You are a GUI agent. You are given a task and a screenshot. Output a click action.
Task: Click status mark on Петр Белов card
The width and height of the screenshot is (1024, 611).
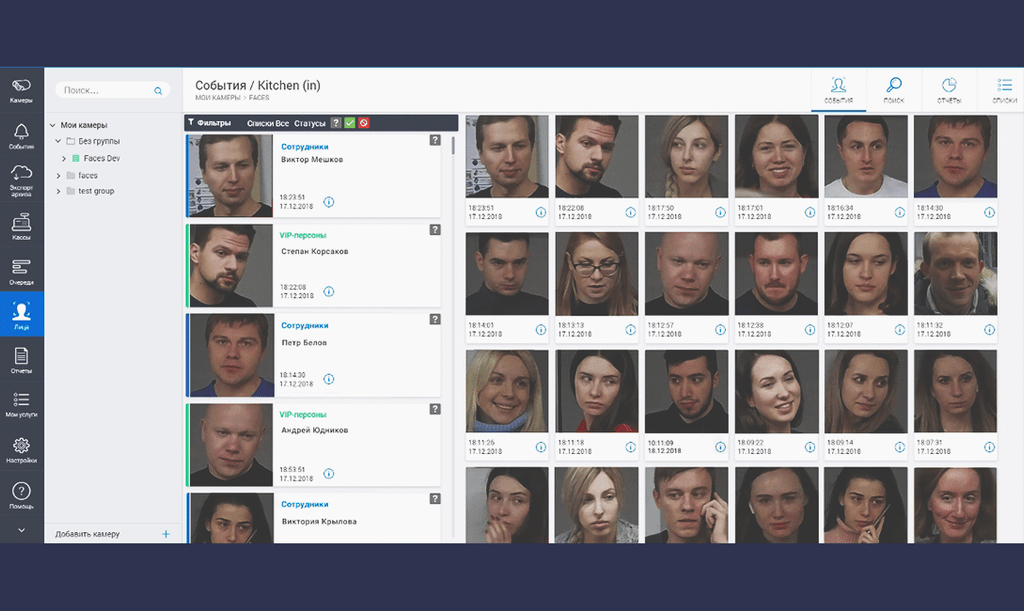pyautogui.click(x=435, y=319)
